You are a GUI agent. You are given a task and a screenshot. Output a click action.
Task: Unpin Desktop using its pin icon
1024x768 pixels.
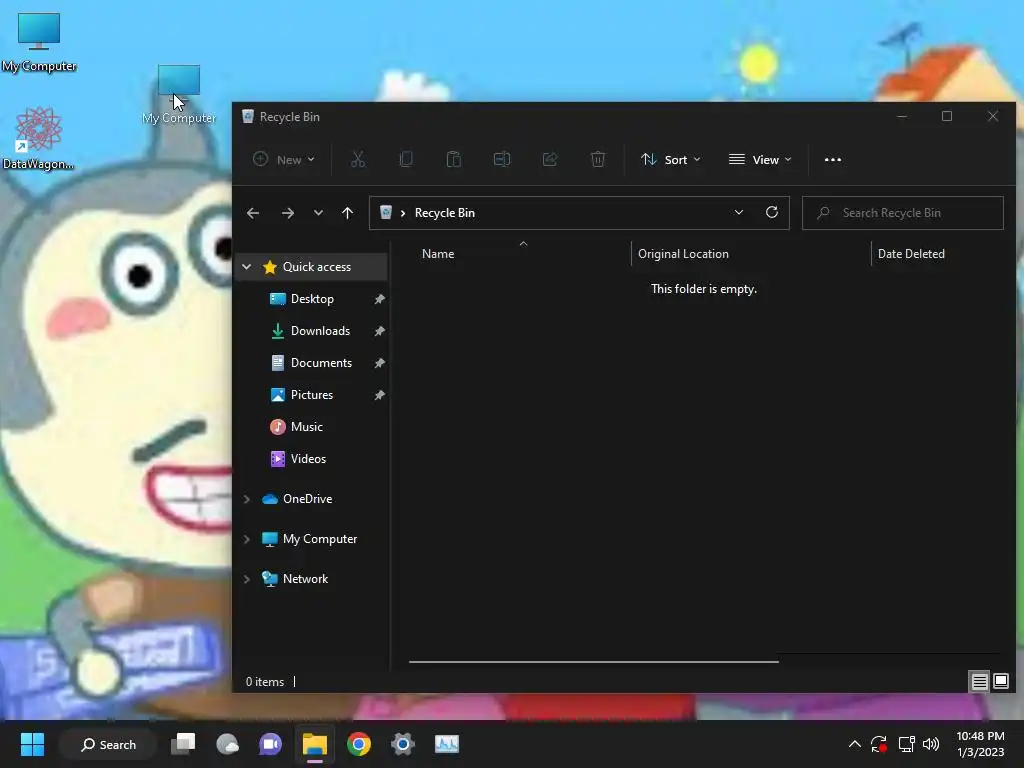click(379, 299)
